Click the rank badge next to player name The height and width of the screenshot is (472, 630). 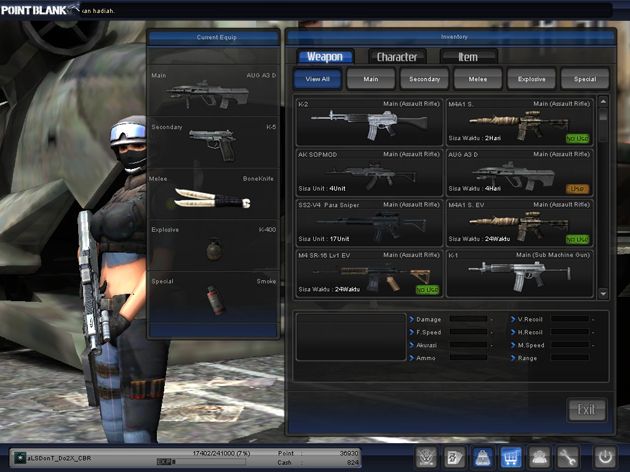pos(18,458)
